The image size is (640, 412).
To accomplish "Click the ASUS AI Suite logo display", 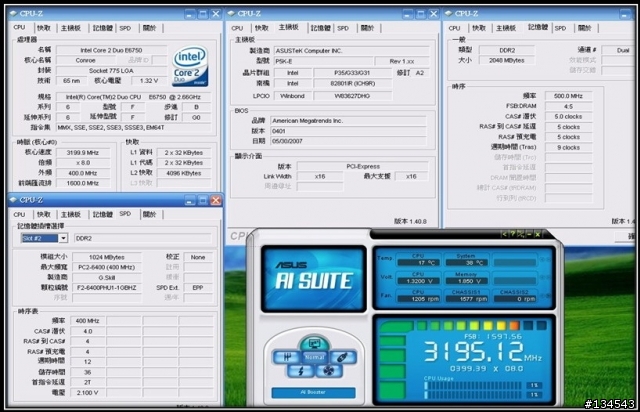I will pos(313,278).
